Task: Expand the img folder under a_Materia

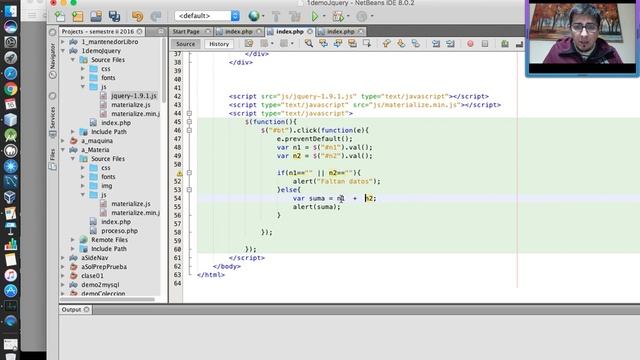Action: 83,186
